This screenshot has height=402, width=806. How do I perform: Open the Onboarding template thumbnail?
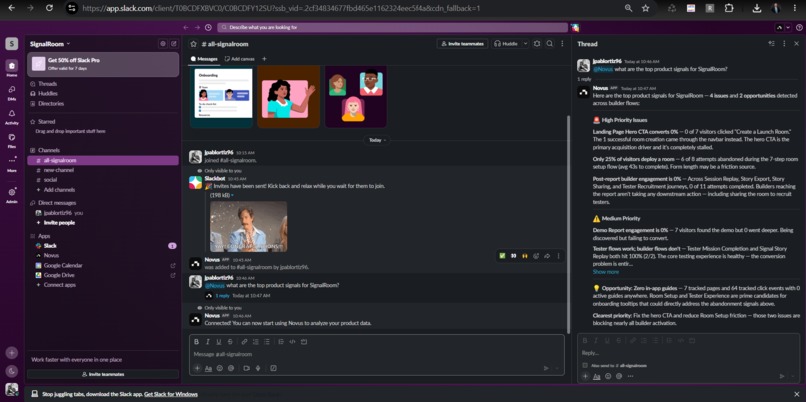pos(222,96)
